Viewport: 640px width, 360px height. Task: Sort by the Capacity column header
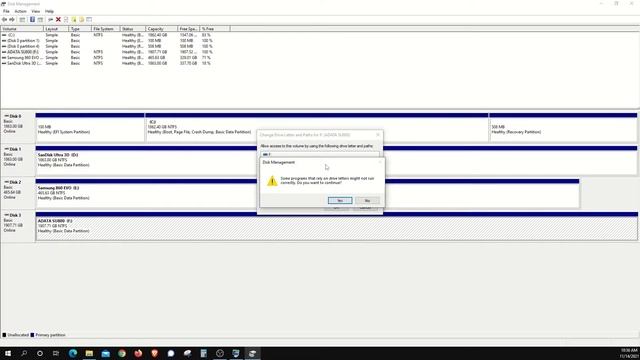162,29
